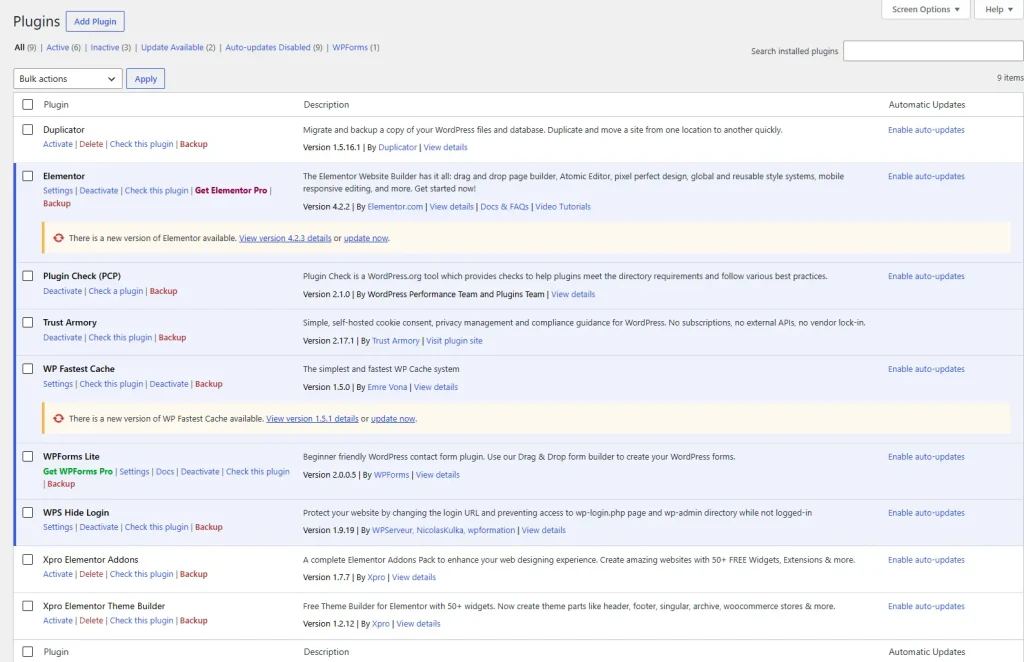1024x662 pixels.
Task: Tick the WPS Hide Login checkbox
Action: pos(27,512)
